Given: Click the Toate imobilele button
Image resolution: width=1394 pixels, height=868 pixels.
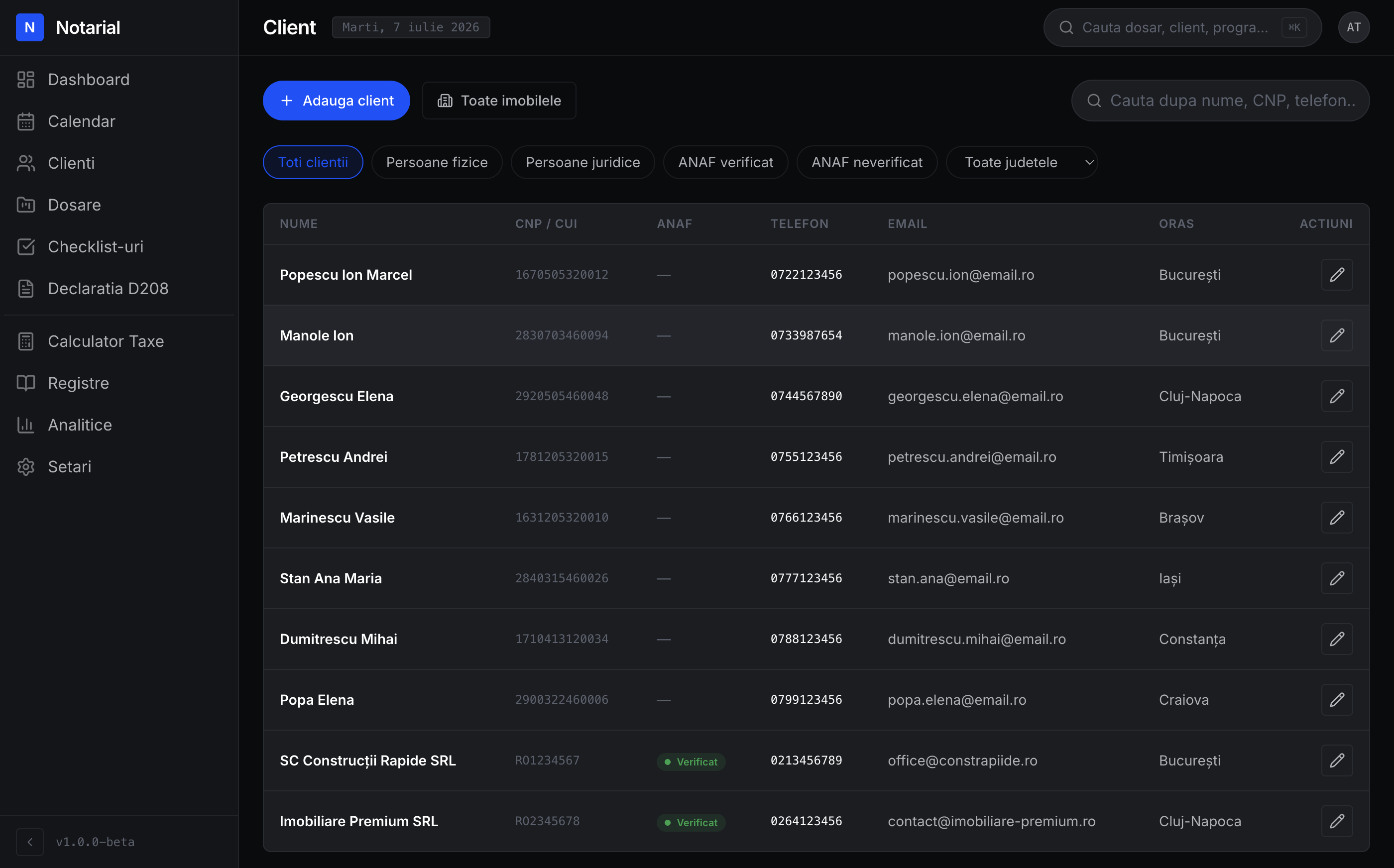Looking at the screenshot, I should (x=499, y=101).
